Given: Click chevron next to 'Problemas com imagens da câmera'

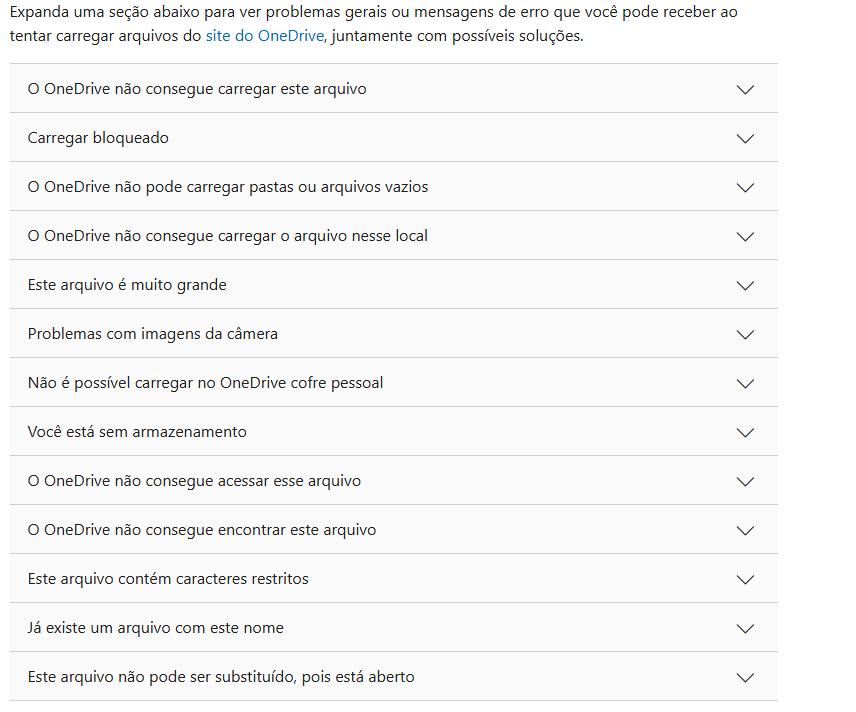Looking at the screenshot, I should pyautogui.click(x=745, y=335).
